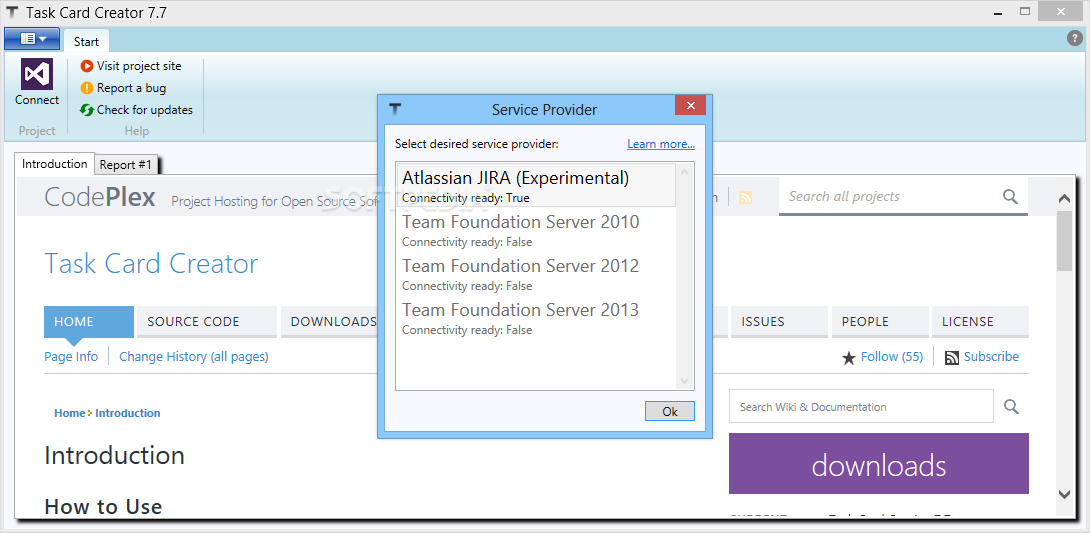1090x533 pixels.
Task: Open the help question mark icon
Action: click(x=1074, y=39)
